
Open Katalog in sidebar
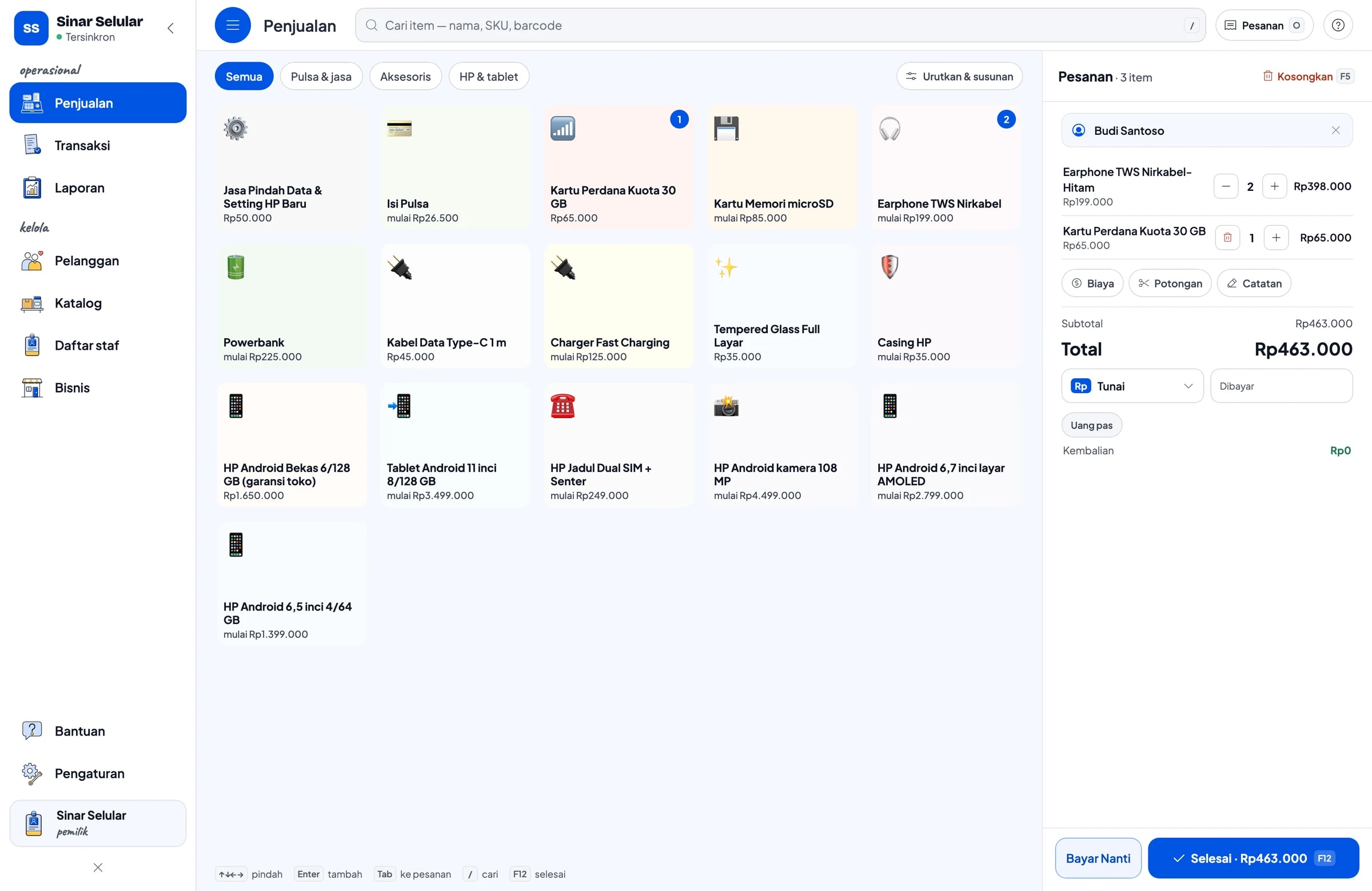(x=98, y=303)
